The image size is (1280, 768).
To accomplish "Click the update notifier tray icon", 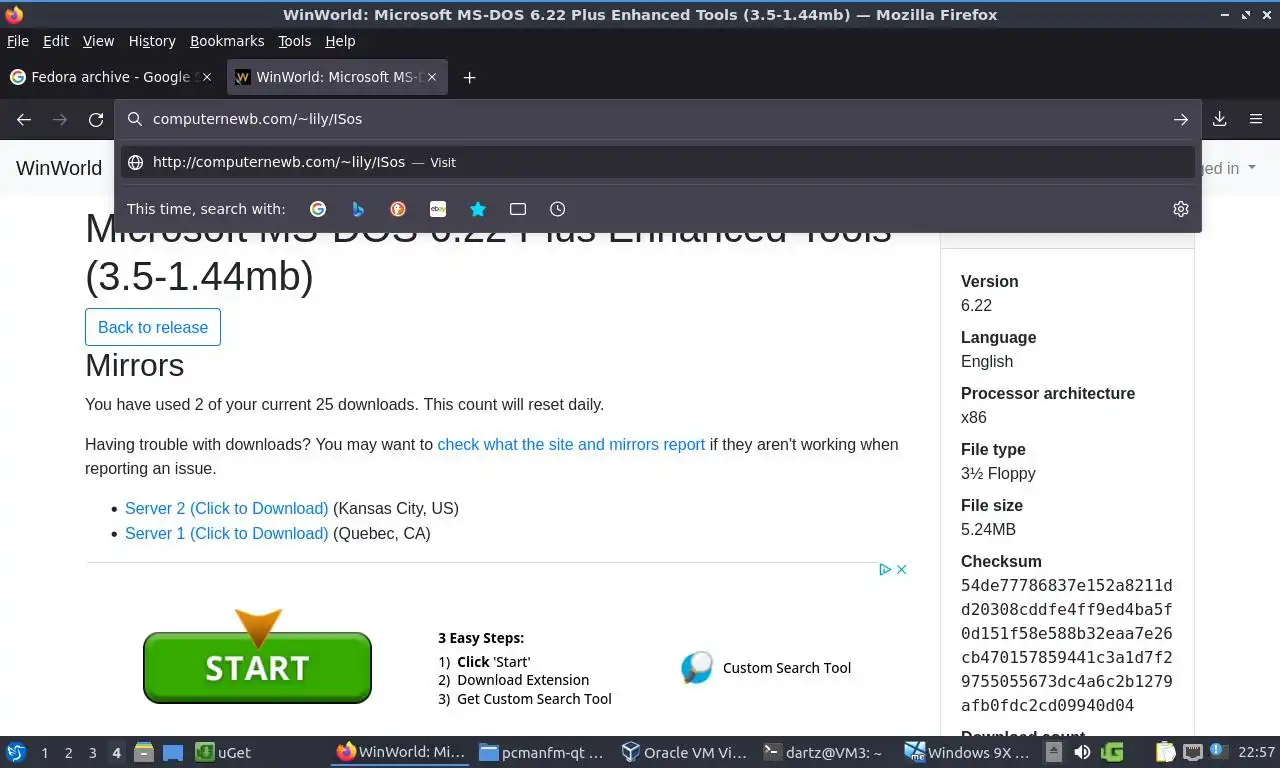I will tap(1217, 751).
